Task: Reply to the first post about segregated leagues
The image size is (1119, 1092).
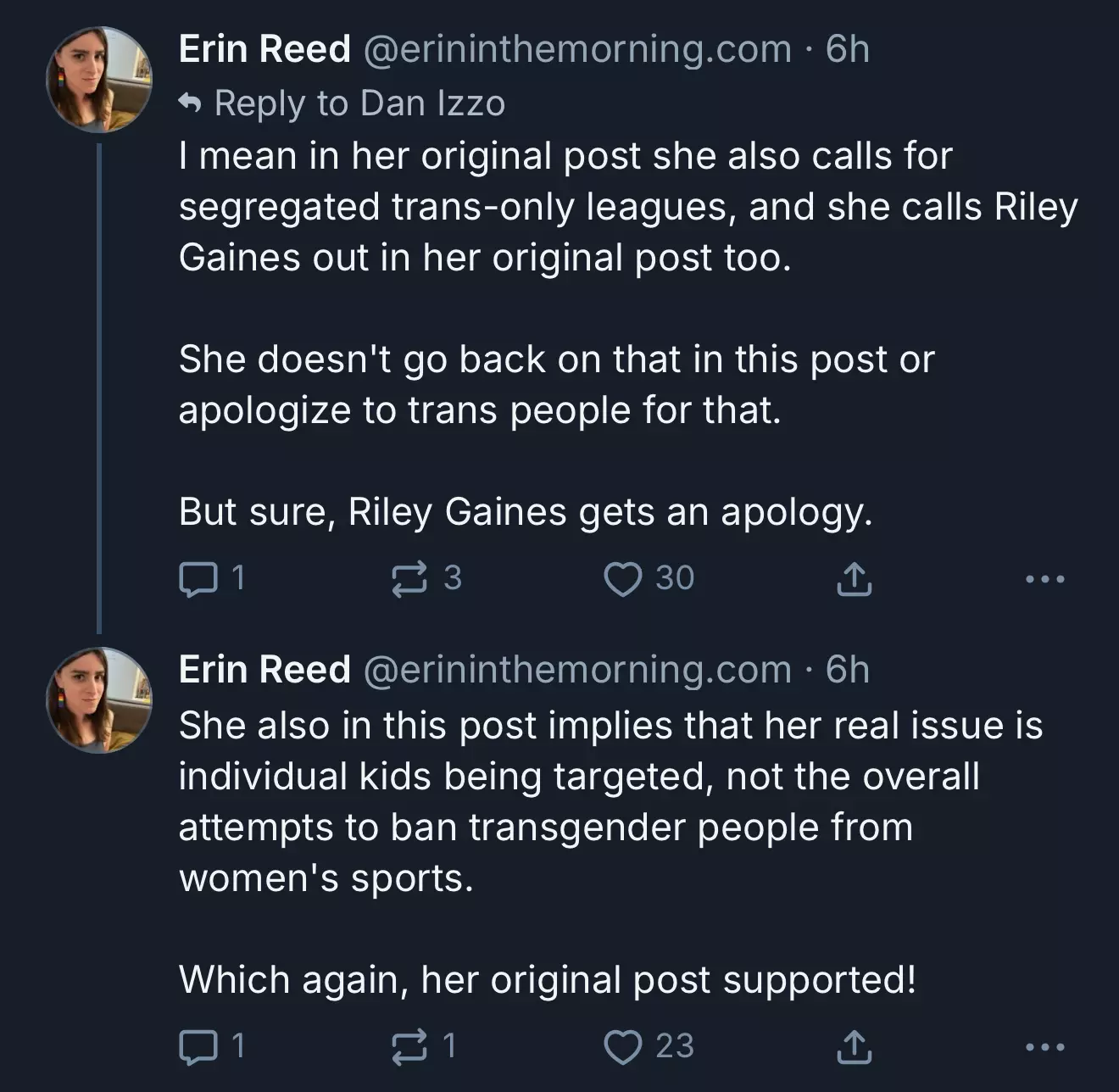Action: click(197, 579)
